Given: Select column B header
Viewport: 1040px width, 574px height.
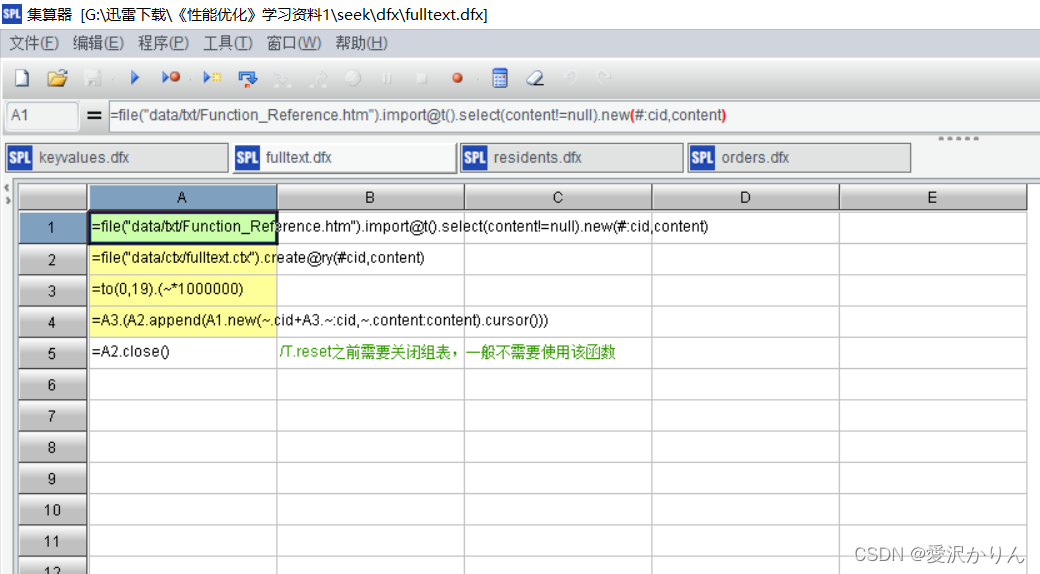Looking at the screenshot, I should [370, 198].
